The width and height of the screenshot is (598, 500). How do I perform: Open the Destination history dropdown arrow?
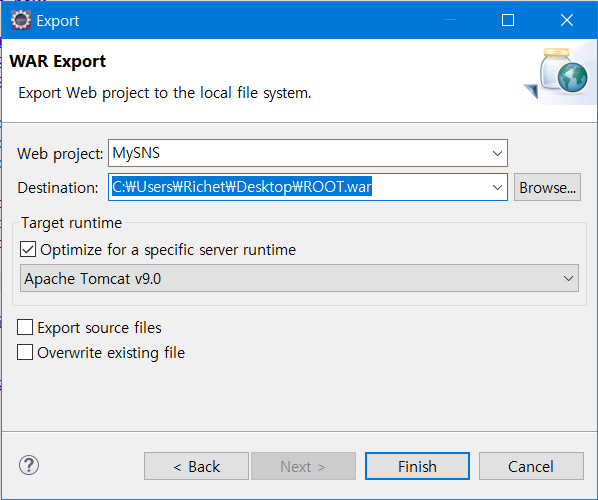497,187
